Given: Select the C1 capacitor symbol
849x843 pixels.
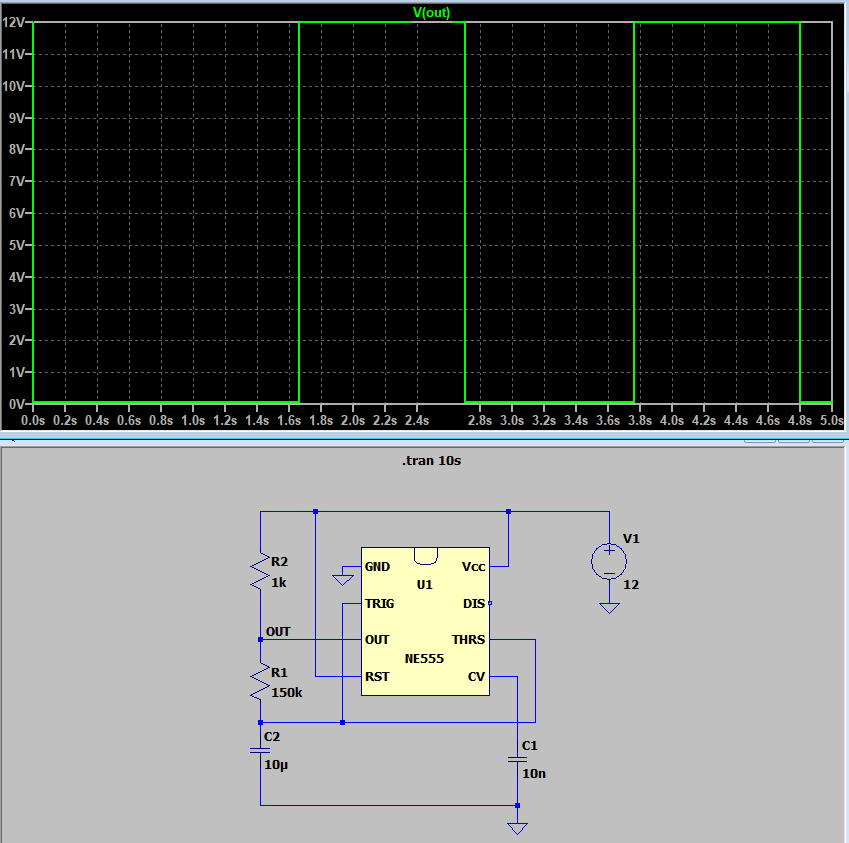Looking at the screenshot, I should (517, 759).
